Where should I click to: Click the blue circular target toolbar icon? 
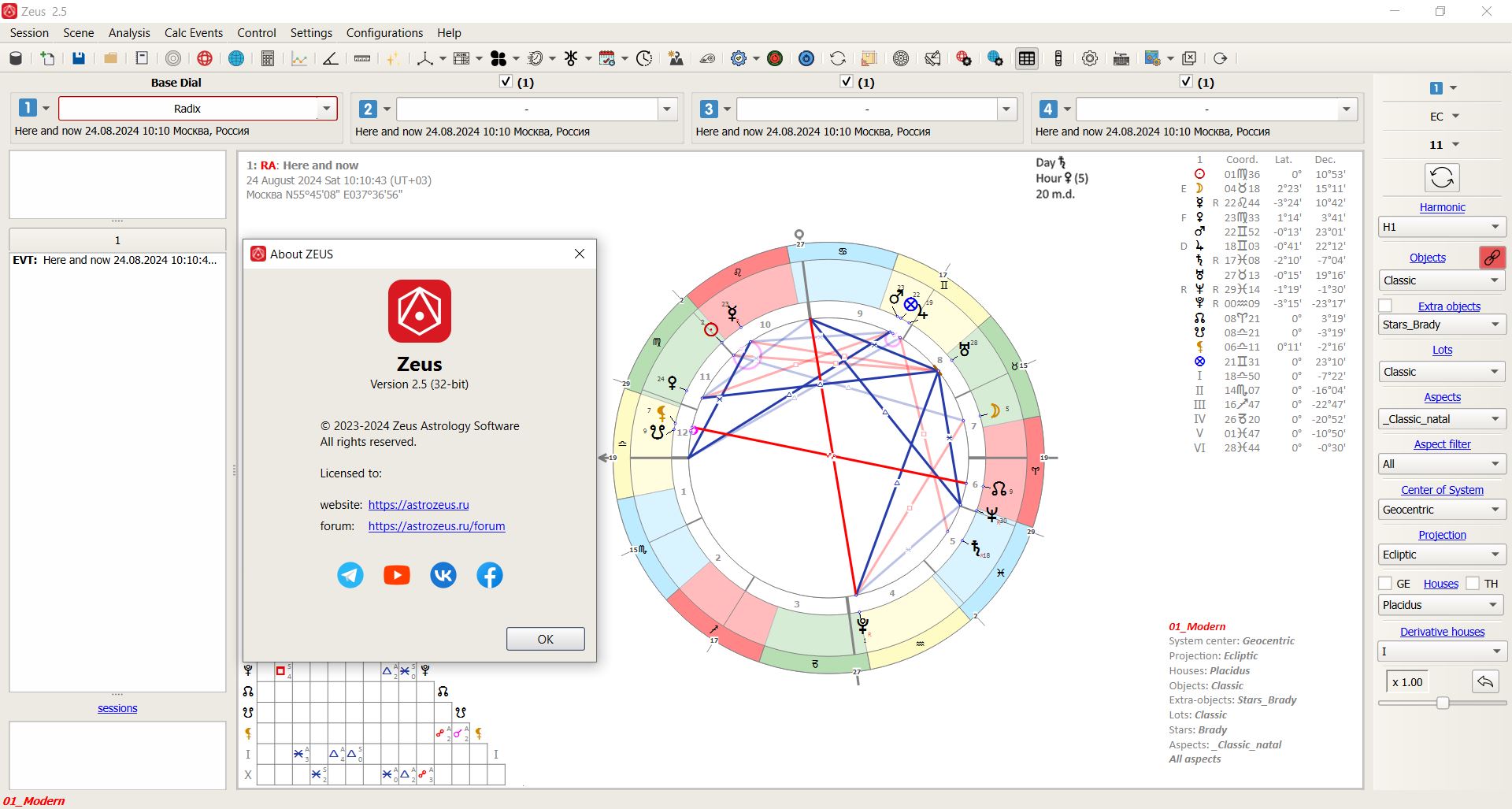tap(806, 58)
